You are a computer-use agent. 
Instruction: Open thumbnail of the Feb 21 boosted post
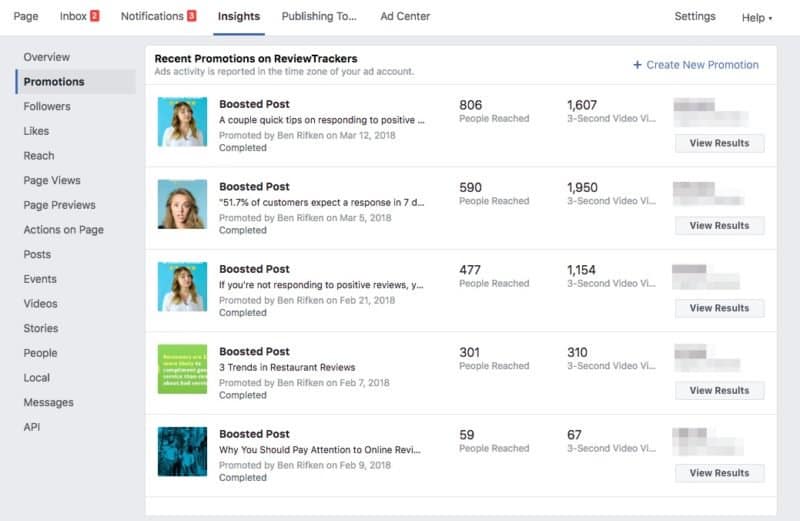[x=182, y=286]
